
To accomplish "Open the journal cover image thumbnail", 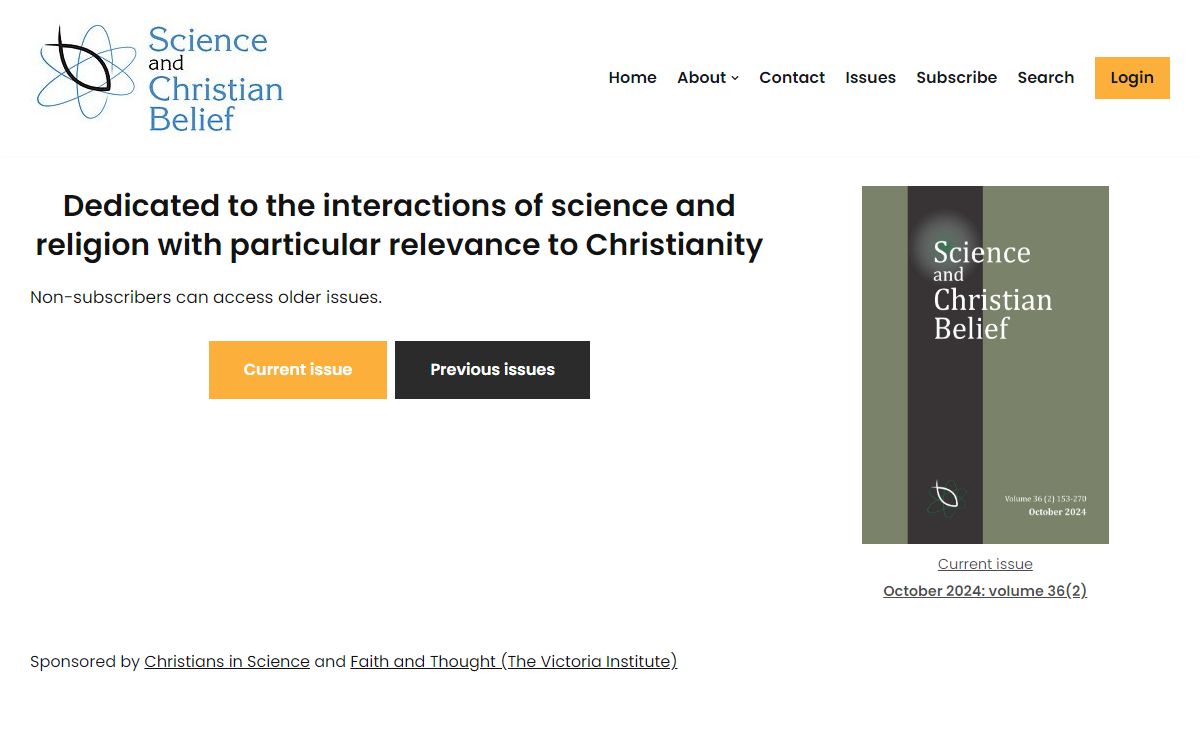I will [x=985, y=364].
